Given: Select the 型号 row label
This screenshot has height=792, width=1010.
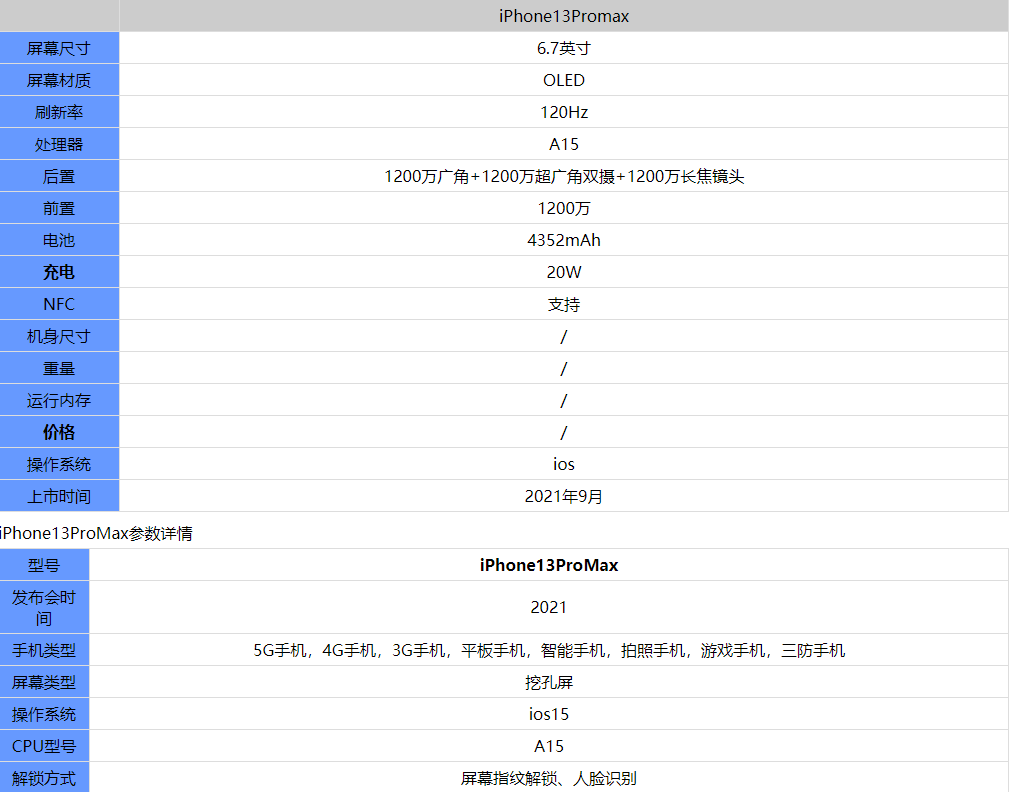Looking at the screenshot, I should pyautogui.click(x=44, y=565).
